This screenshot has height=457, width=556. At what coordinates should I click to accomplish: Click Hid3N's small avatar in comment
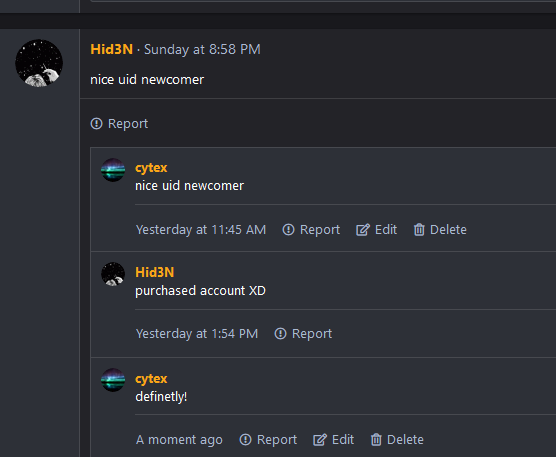click(x=113, y=274)
